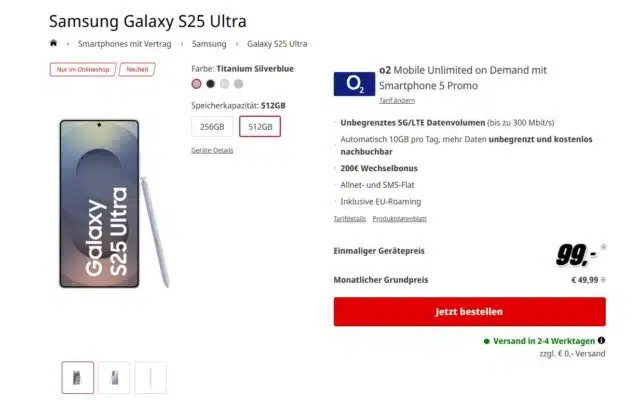Select 256GB storage option
The width and height of the screenshot is (639, 400).
(212, 127)
